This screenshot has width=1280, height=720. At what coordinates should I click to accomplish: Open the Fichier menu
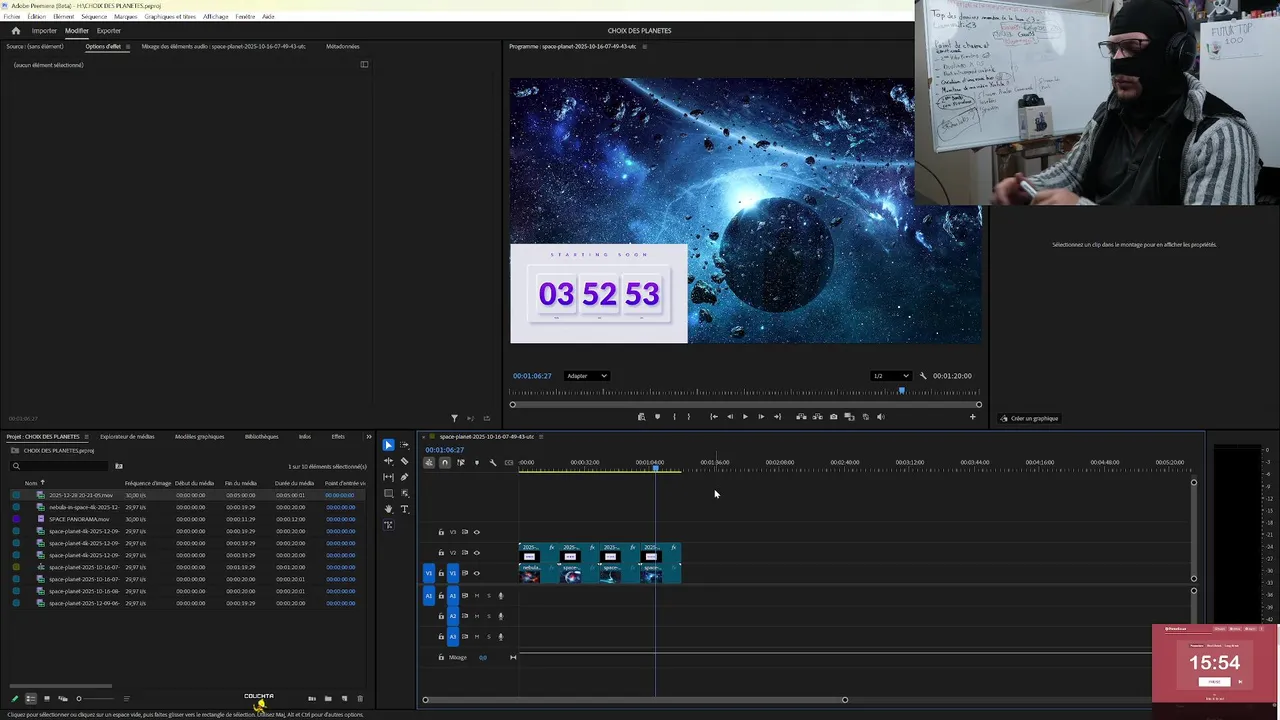tap(11, 17)
